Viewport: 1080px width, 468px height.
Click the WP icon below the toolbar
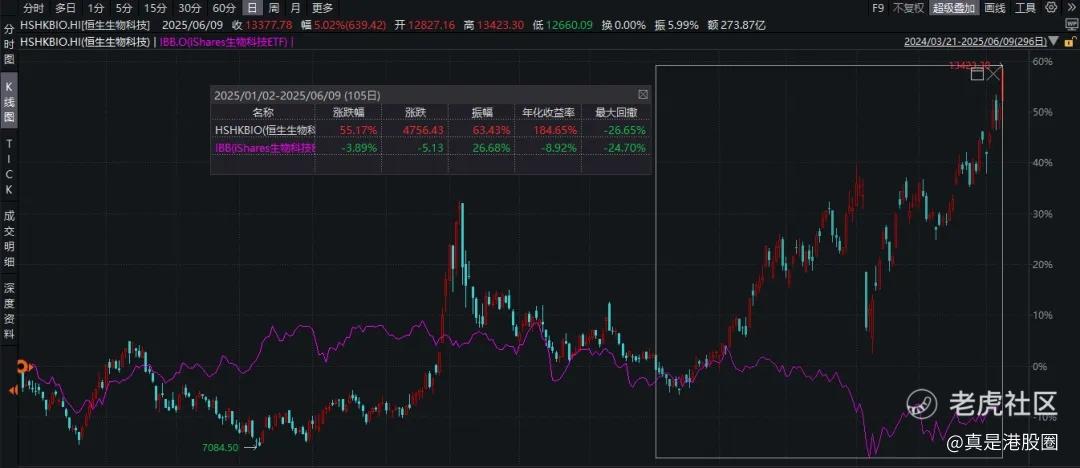tap(1071, 25)
